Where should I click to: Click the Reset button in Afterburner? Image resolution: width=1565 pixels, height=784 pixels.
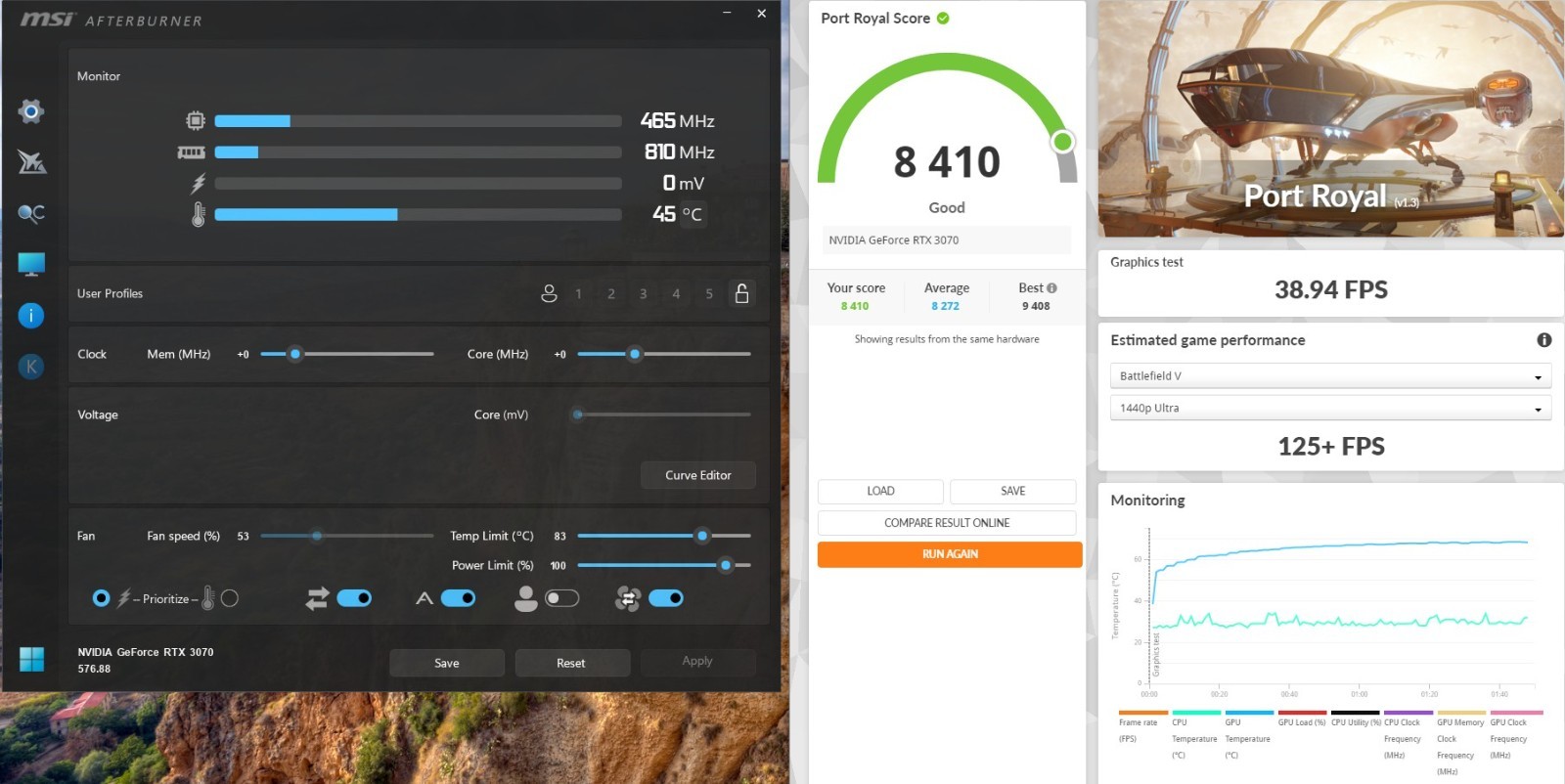571,663
